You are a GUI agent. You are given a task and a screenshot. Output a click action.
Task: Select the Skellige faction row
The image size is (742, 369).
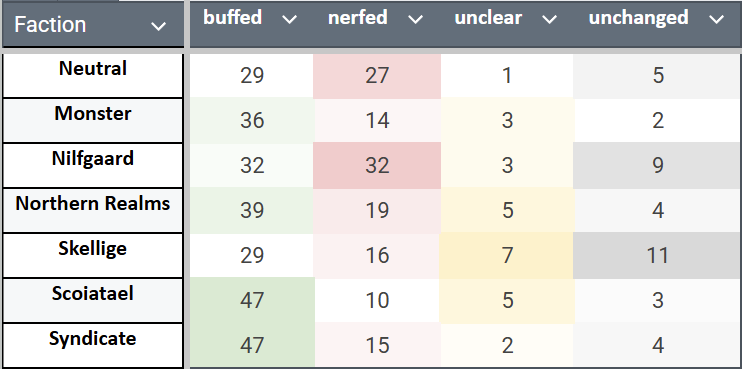pos(93,255)
